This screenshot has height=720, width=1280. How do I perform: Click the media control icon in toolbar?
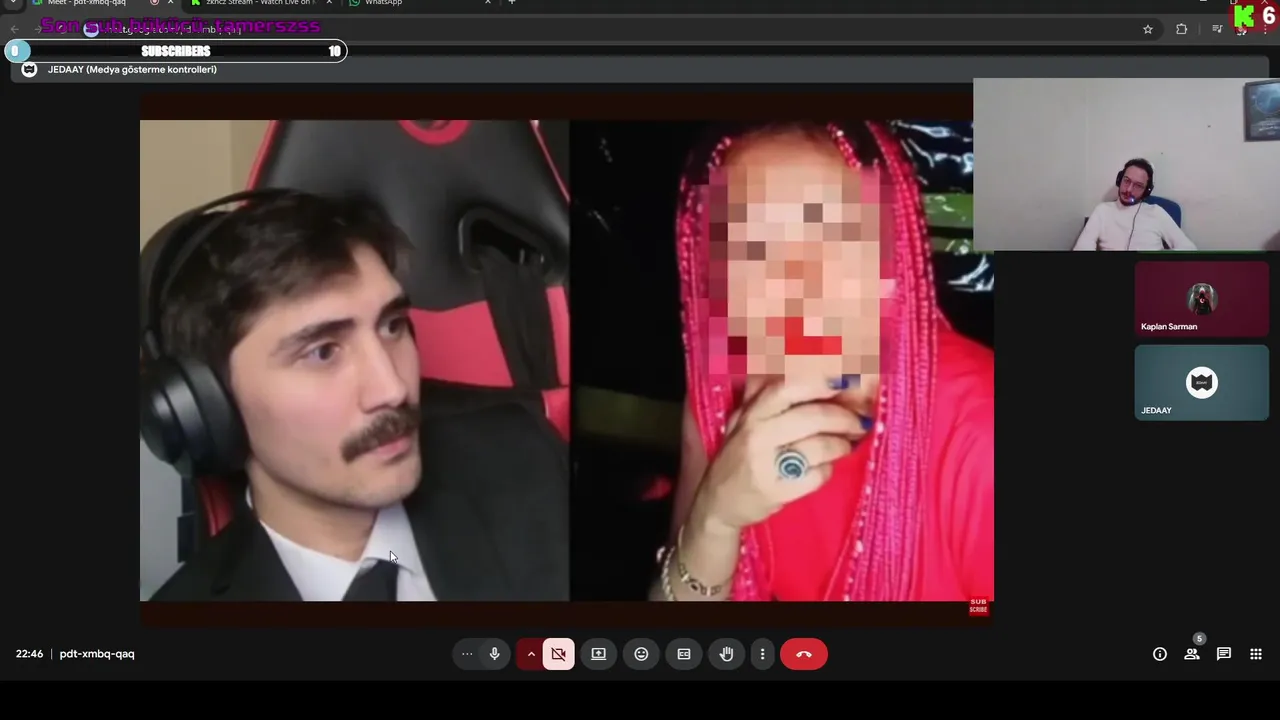(x=1217, y=29)
